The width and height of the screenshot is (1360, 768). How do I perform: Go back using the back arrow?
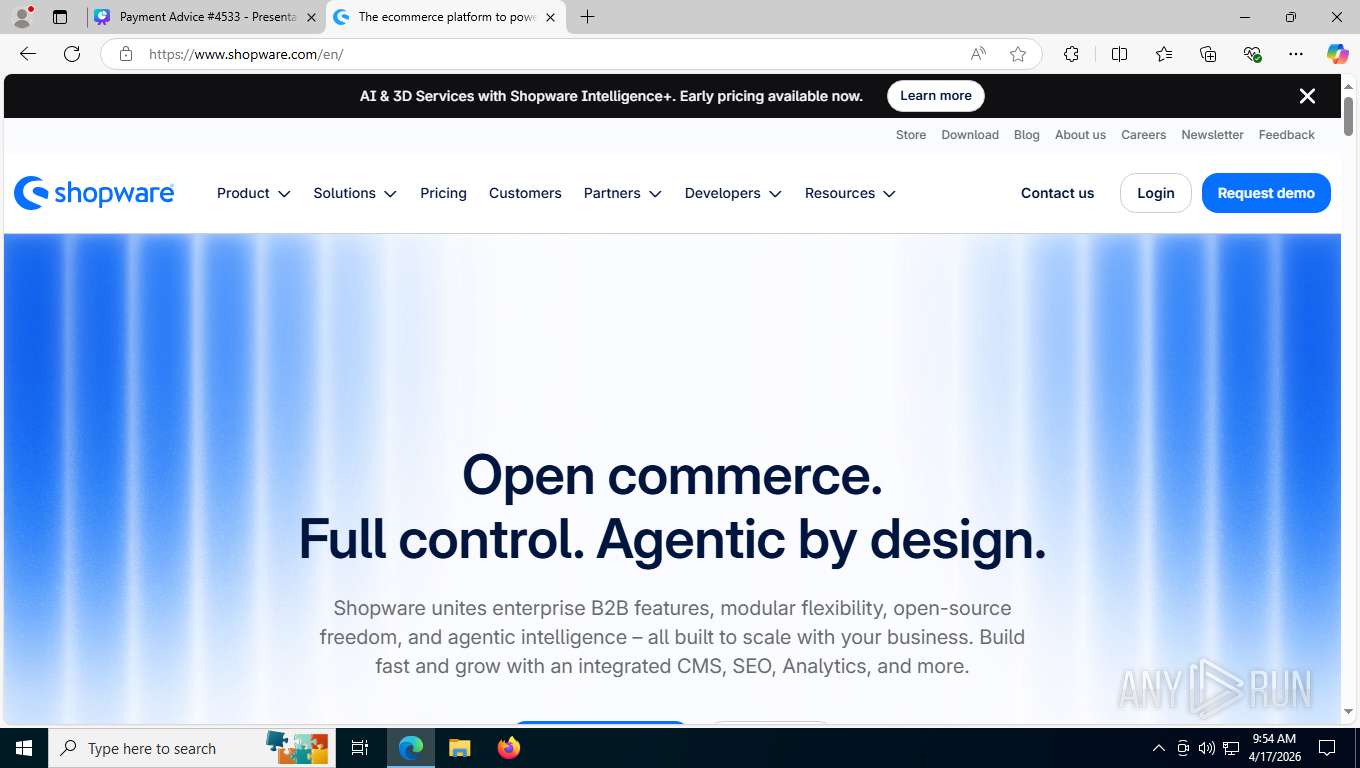[28, 54]
